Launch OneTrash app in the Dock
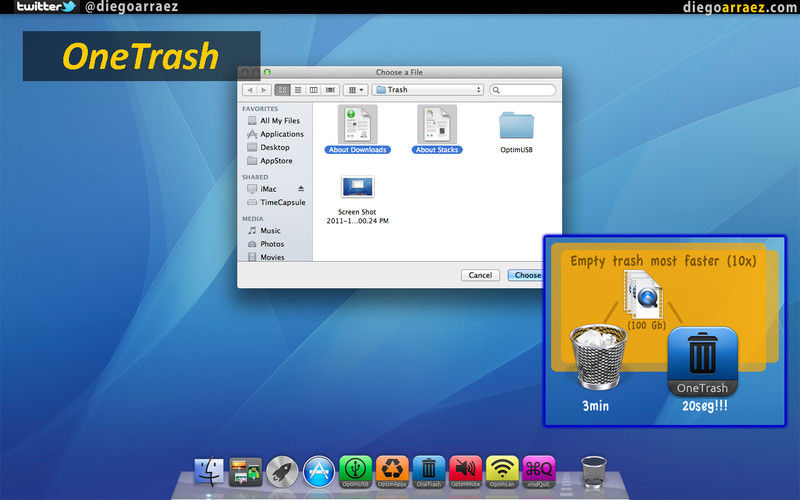 tap(429, 471)
